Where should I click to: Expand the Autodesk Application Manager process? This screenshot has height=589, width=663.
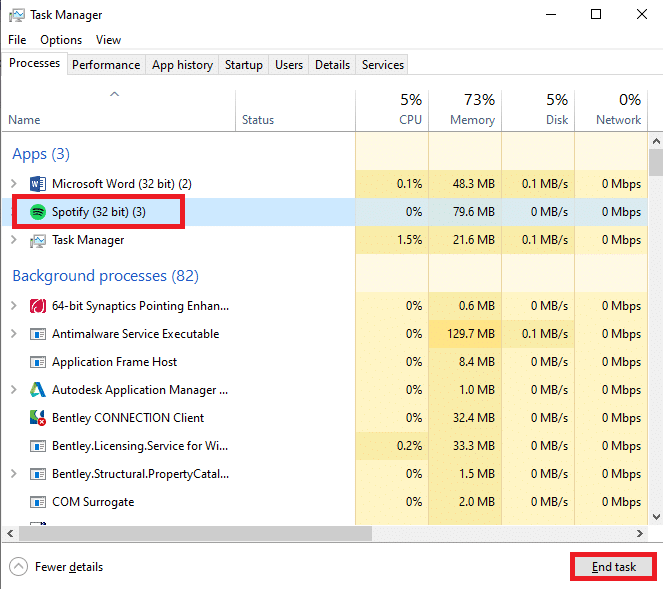coord(14,389)
